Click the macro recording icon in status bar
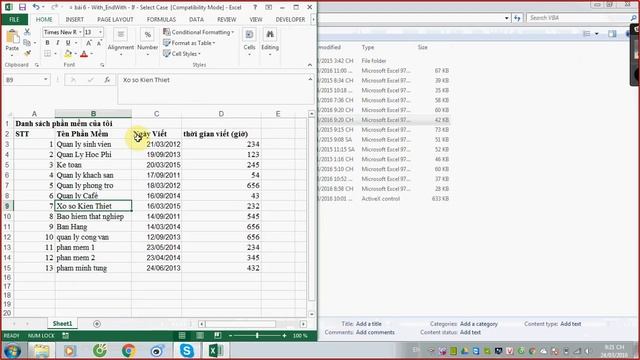Image resolution: width=640 pixels, height=360 pixels. point(65,336)
